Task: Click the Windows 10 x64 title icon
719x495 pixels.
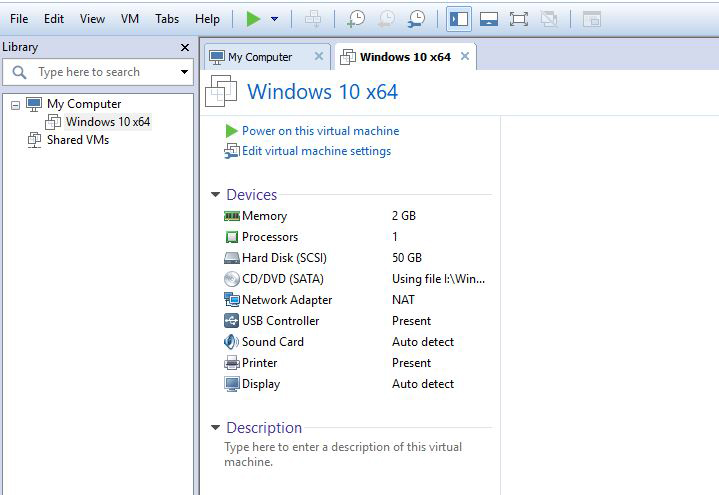Action: (221, 91)
